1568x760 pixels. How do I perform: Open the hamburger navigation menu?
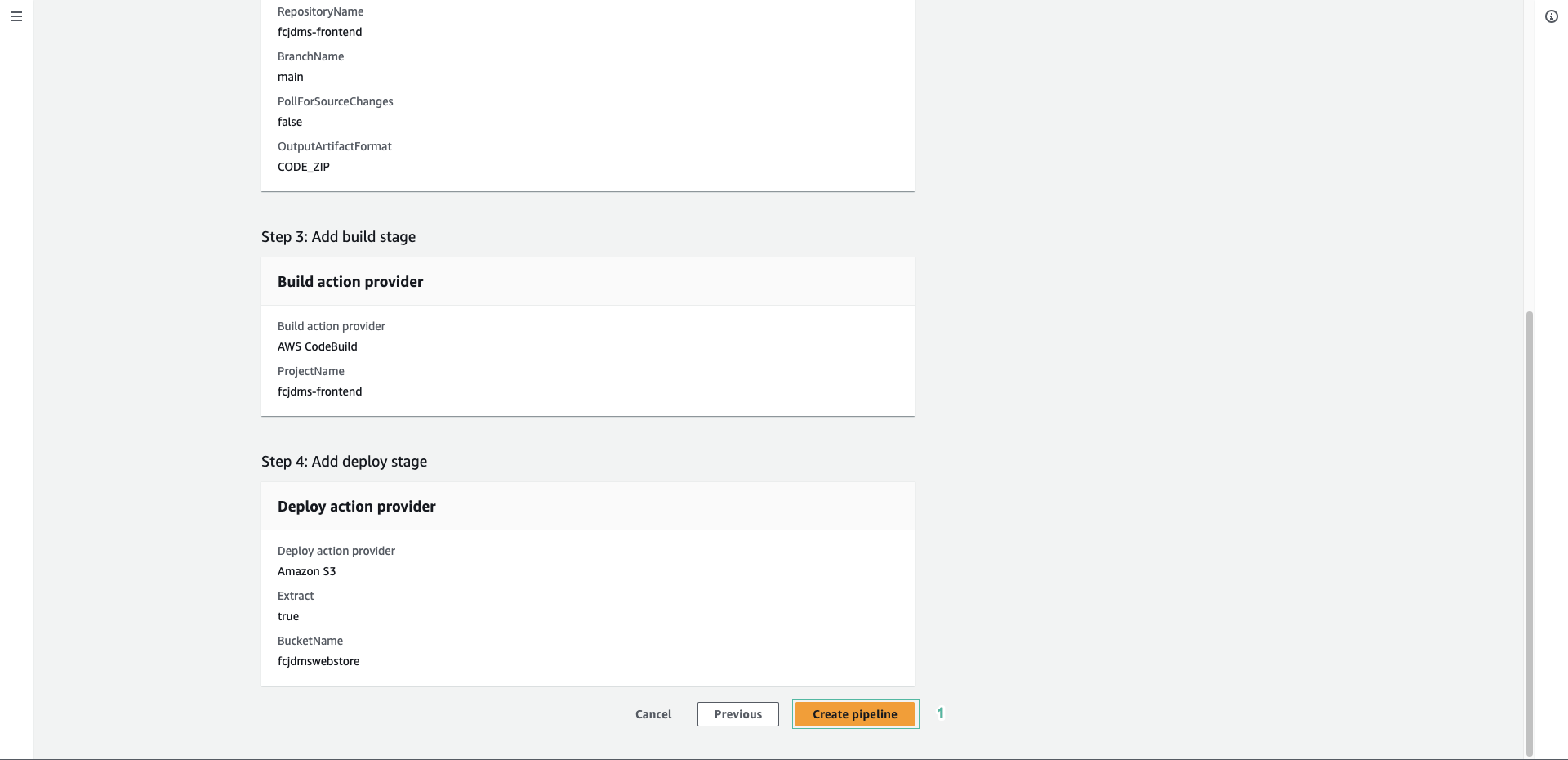(x=16, y=16)
